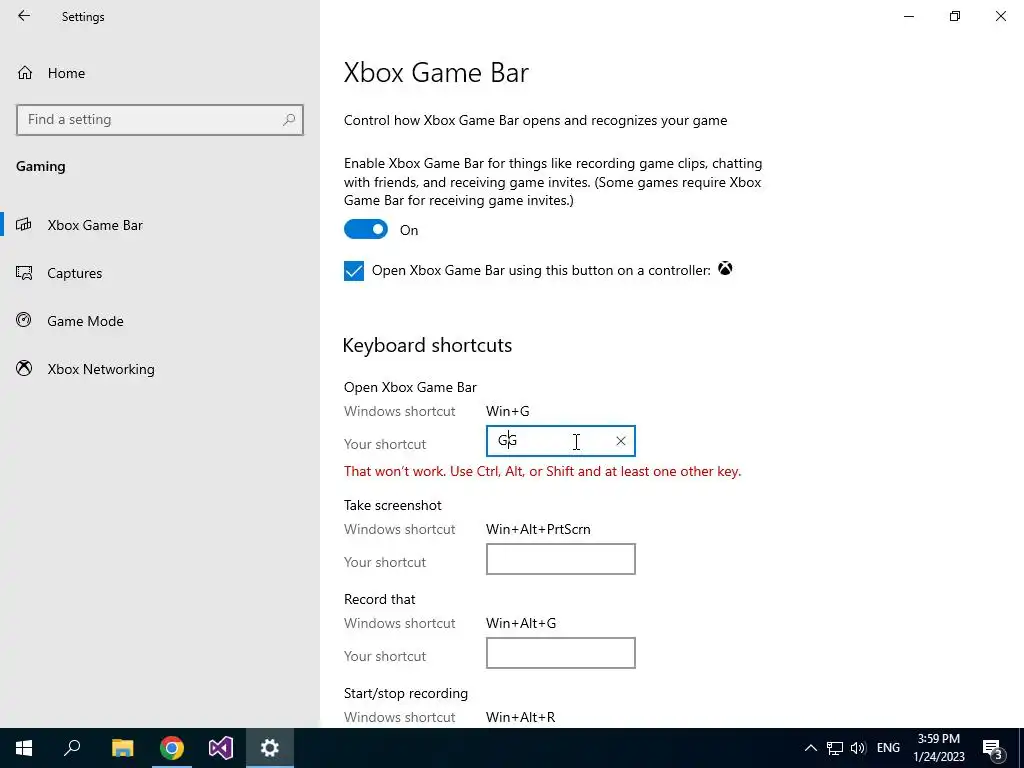
Task: Open File Explorer from the taskbar
Action: pos(122,748)
